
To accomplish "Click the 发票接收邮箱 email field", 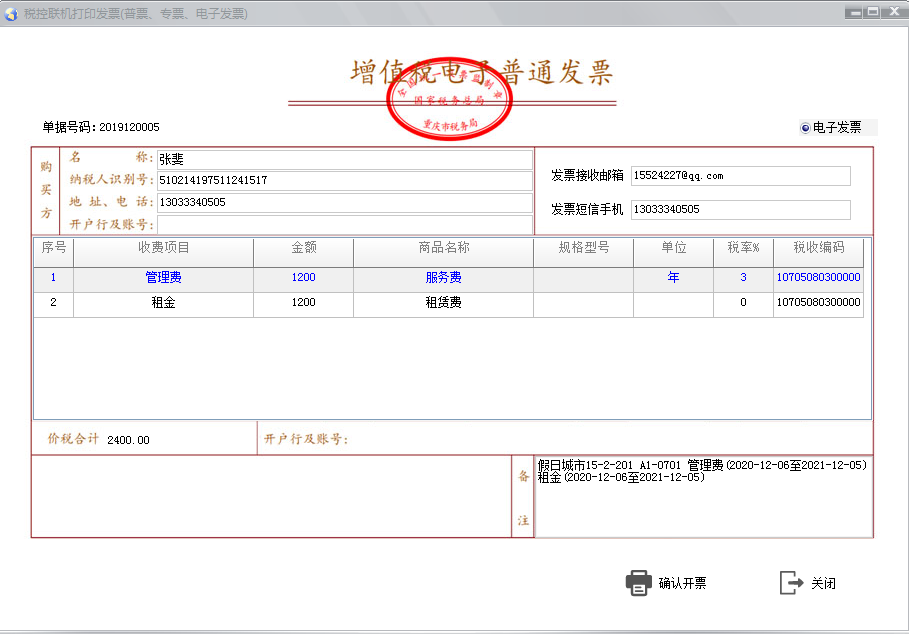I will 741,176.
